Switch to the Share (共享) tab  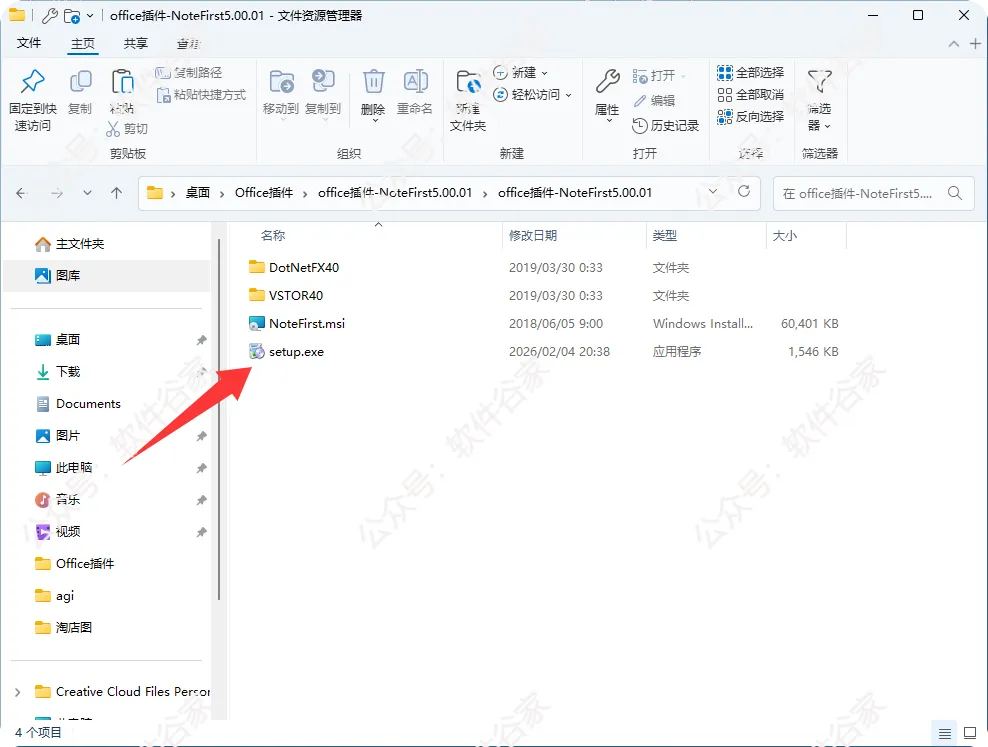point(135,43)
